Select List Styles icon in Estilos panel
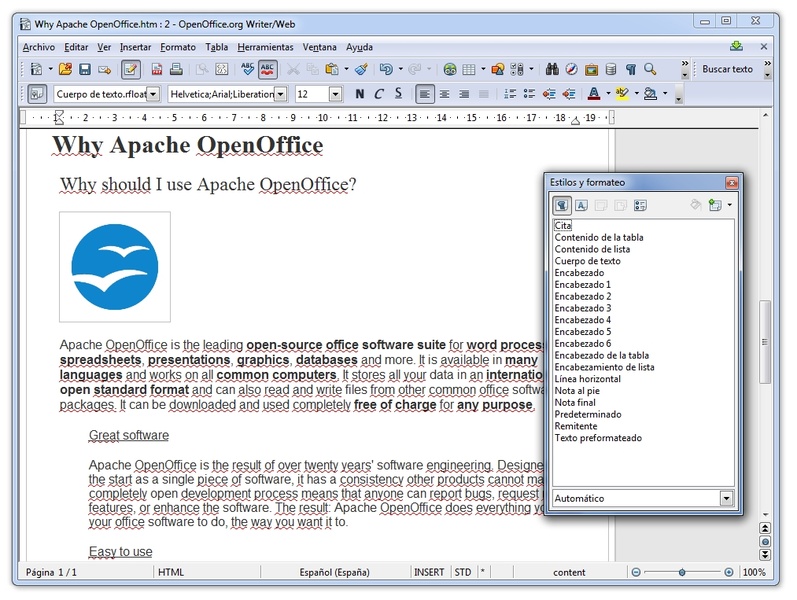The height and width of the screenshot is (600, 797). click(640, 205)
